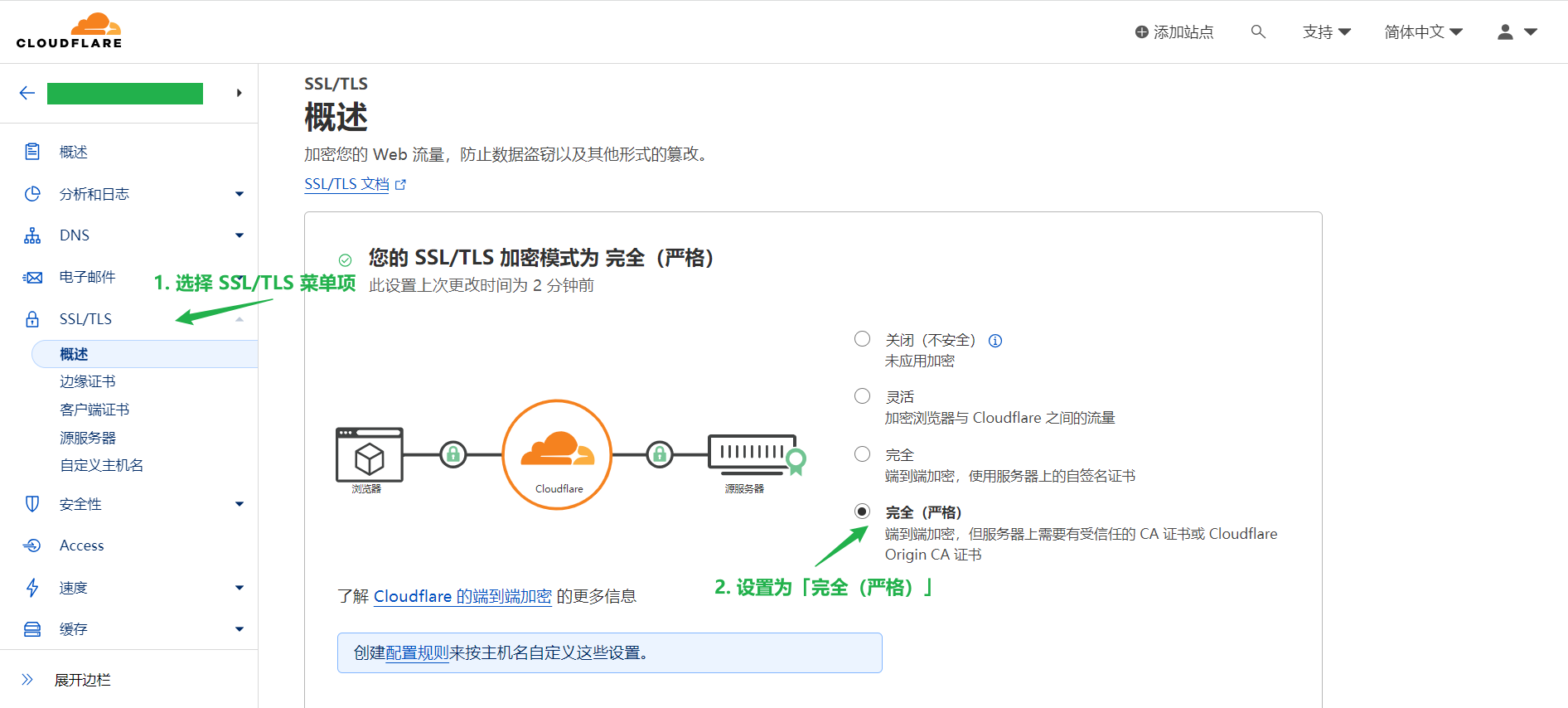This screenshot has width=1568, height=708.
Task: Click the Cloudflare logo in header
Action: click(x=70, y=32)
